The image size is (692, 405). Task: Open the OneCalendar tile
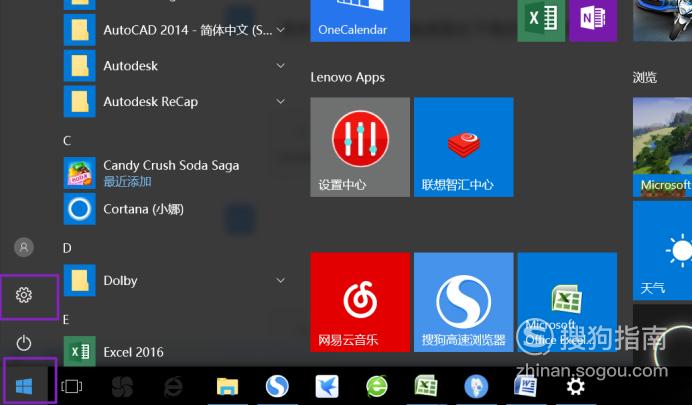360,21
